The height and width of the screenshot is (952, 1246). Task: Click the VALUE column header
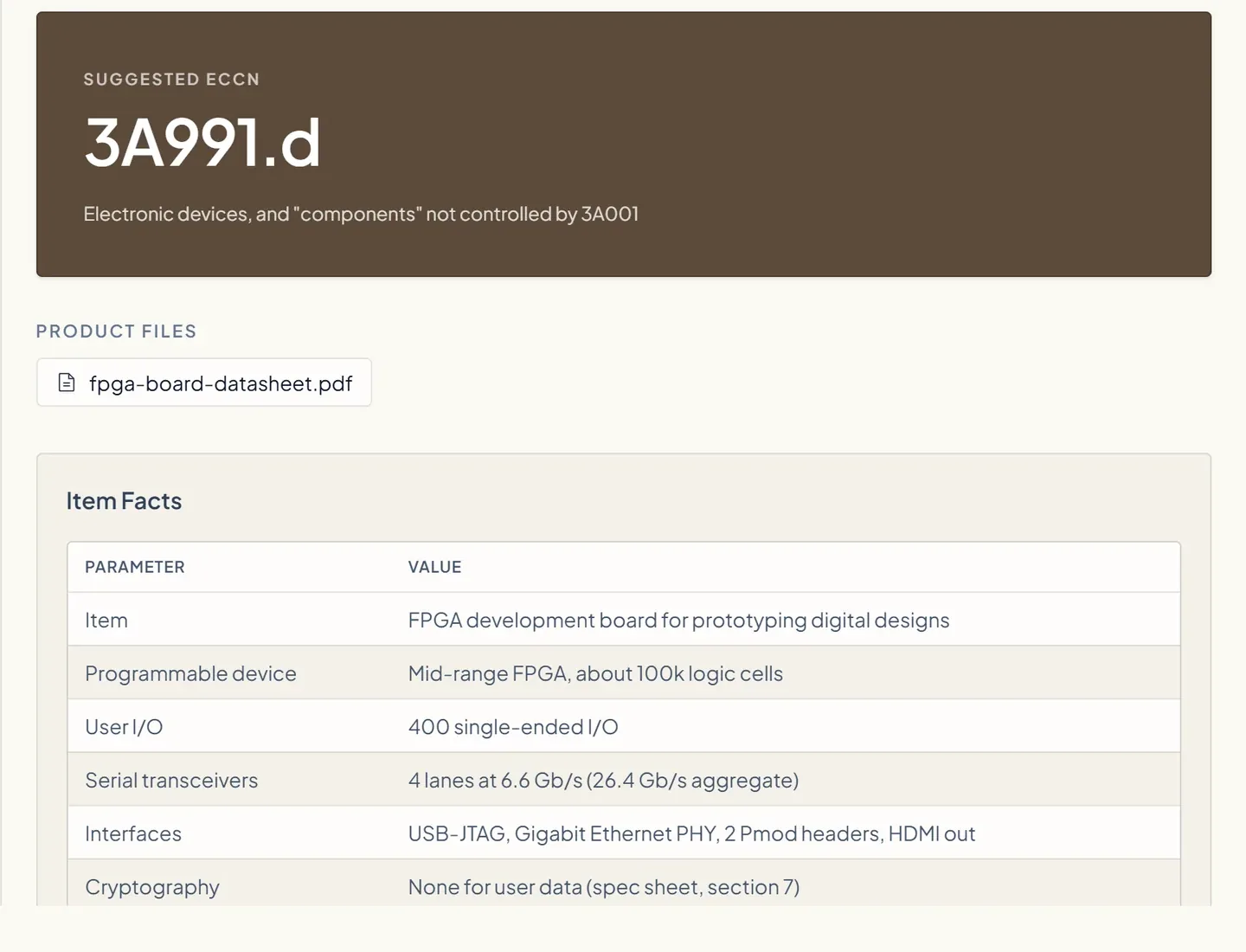click(x=434, y=567)
